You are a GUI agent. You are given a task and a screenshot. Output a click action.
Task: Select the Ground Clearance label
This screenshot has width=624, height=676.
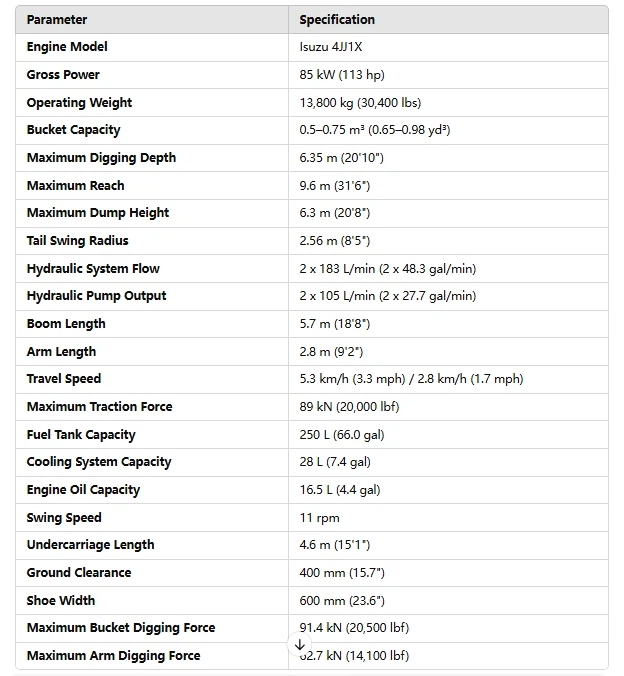[x=79, y=573]
